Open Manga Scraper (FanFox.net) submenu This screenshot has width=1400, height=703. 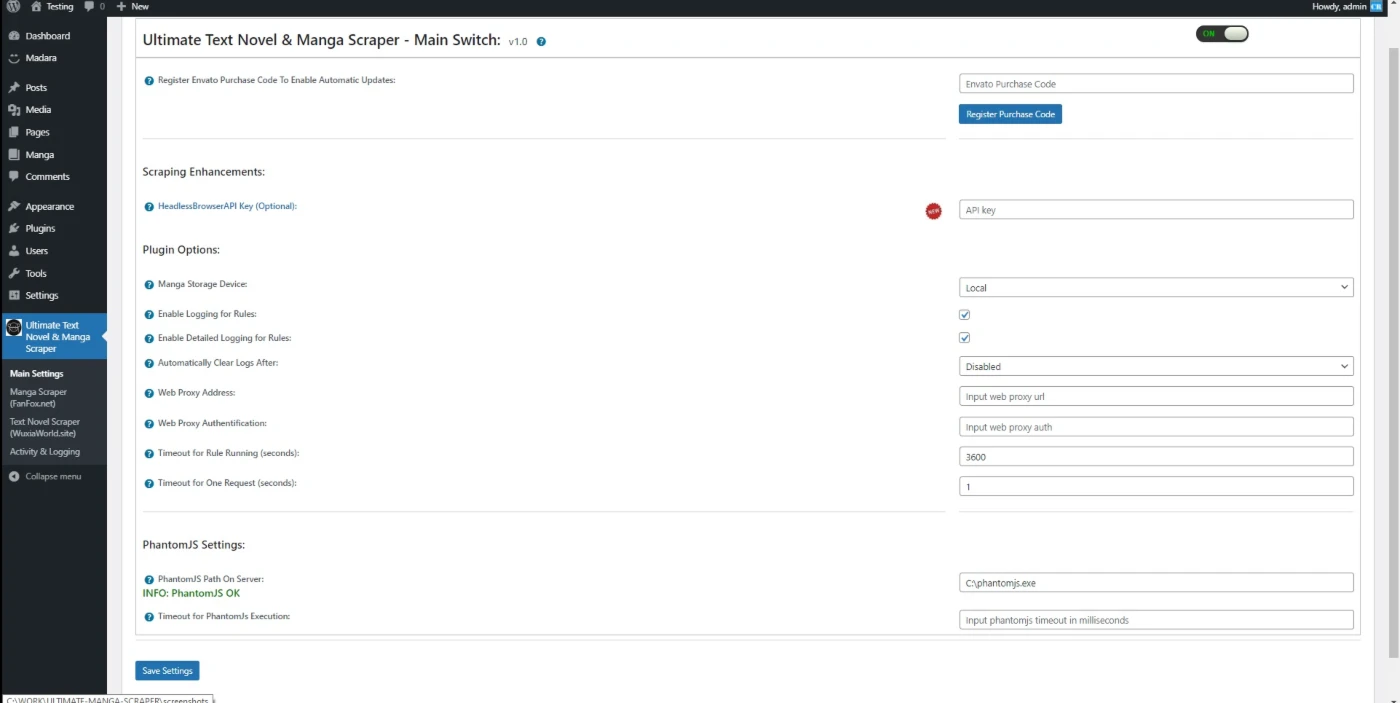pos(38,398)
